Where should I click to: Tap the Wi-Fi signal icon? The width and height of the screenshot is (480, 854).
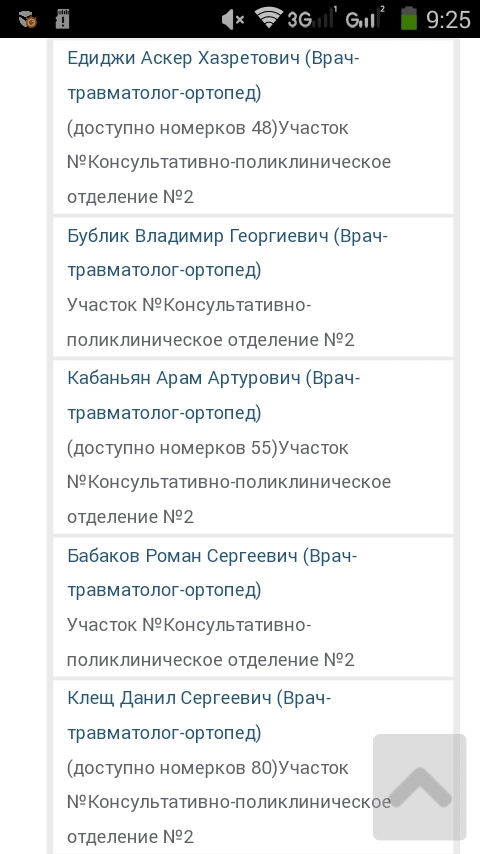pyautogui.click(x=269, y=19)
